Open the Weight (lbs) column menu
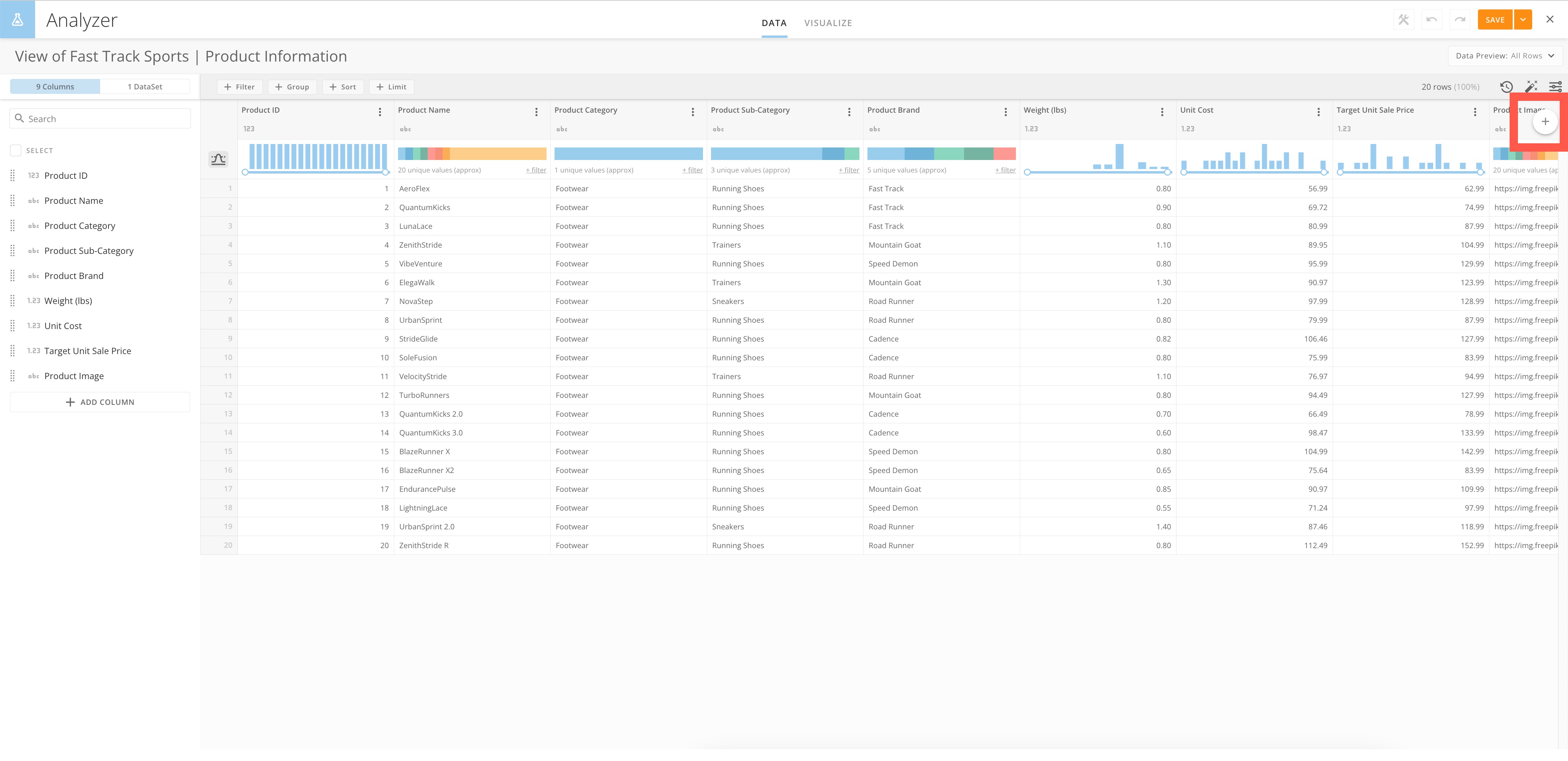 coord(1163,111)
